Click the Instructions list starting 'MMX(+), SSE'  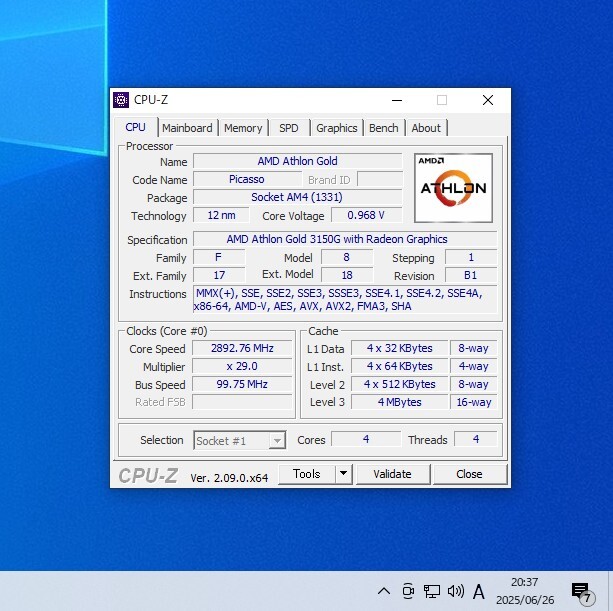click(345, 299)
